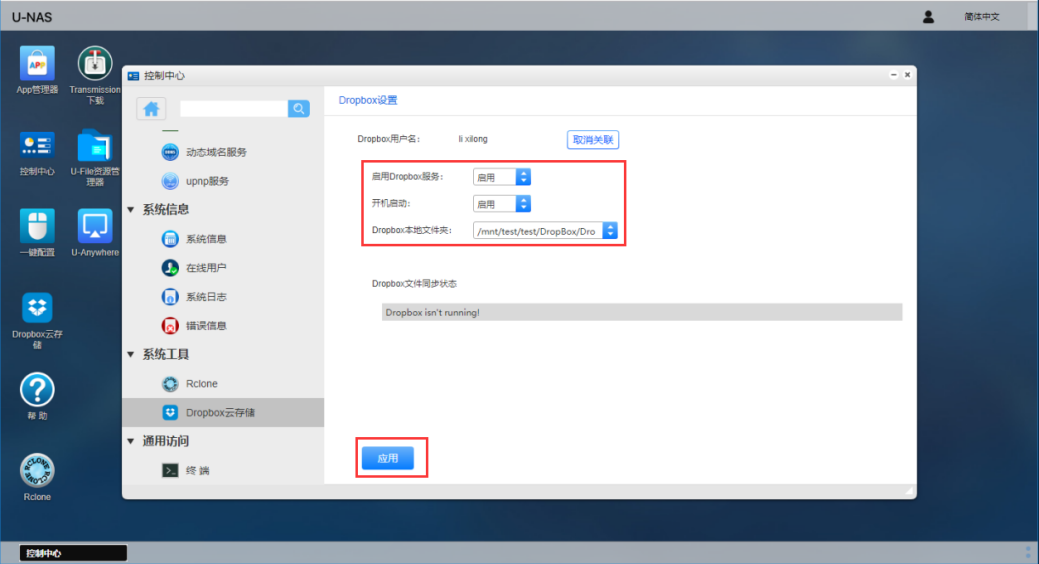The image size is (1039, 564).
Task: Launch Transmission下载 desktop icon
Action: point(95,64)
